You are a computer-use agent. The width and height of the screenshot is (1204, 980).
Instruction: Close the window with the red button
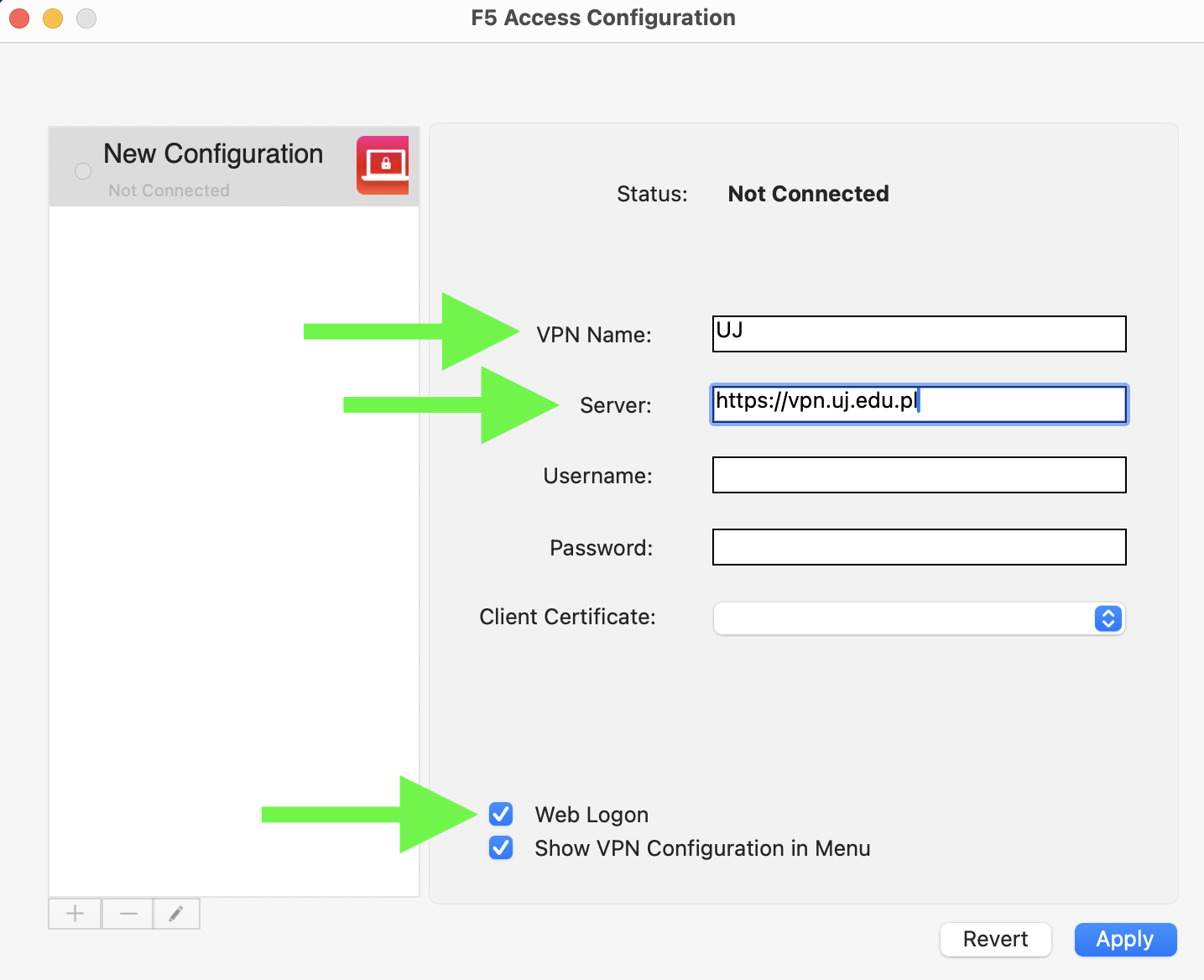pyautogui.click(x=19, y=18)
